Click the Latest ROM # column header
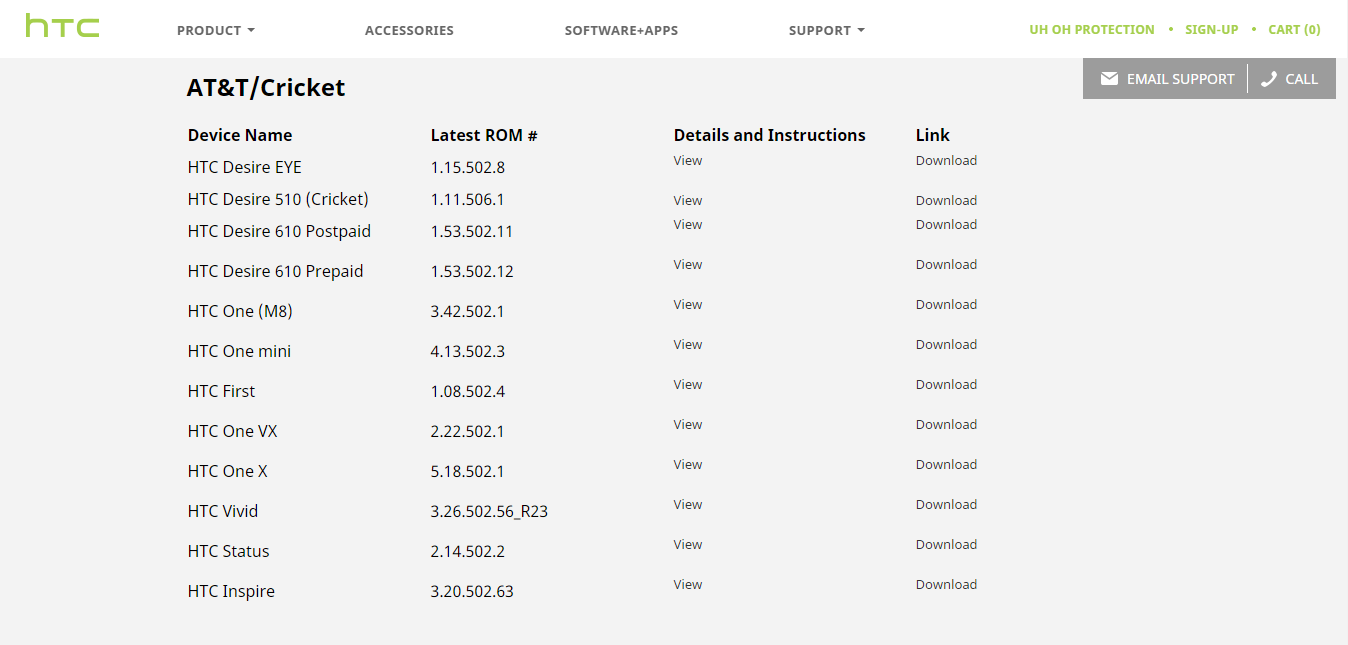The height and width of the screenshot is (645, 1348). point(484,135)
